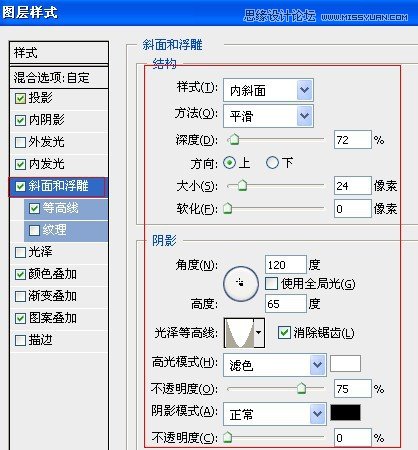Select the 下 direction radio button

(272, 163)
